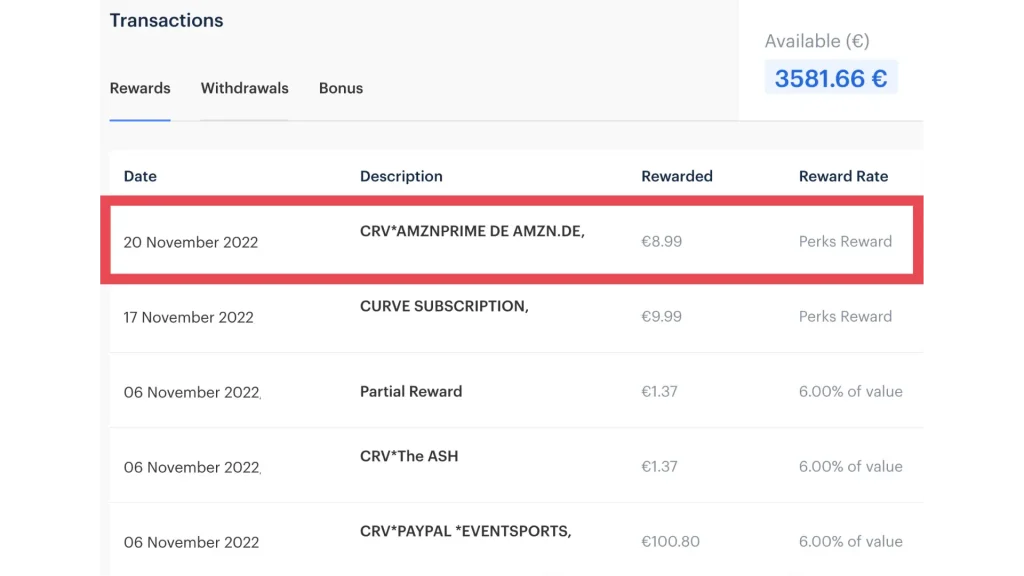Image resolution: width=1024 pixels, height=576 pixels.
Task: Click the 3581.66 € available balance
Action: (830, 78)
